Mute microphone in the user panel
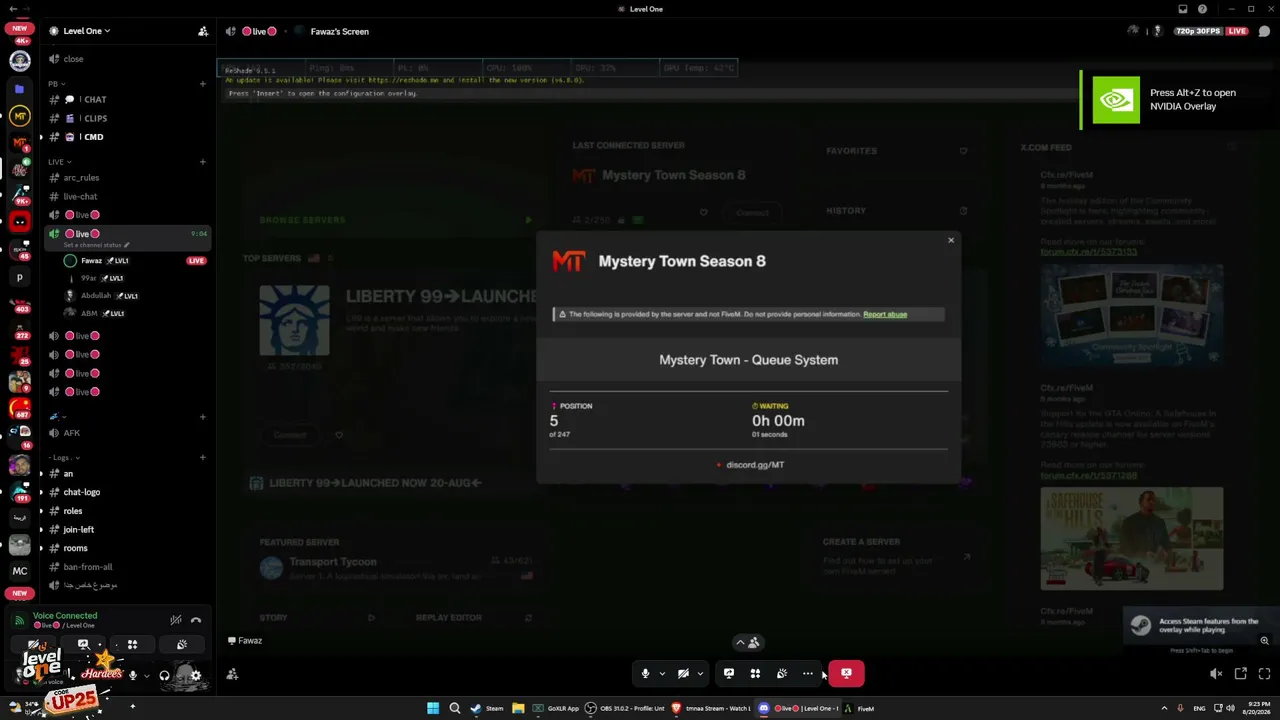The width and height of the screenshot is (1280, 720). point(133,676)
